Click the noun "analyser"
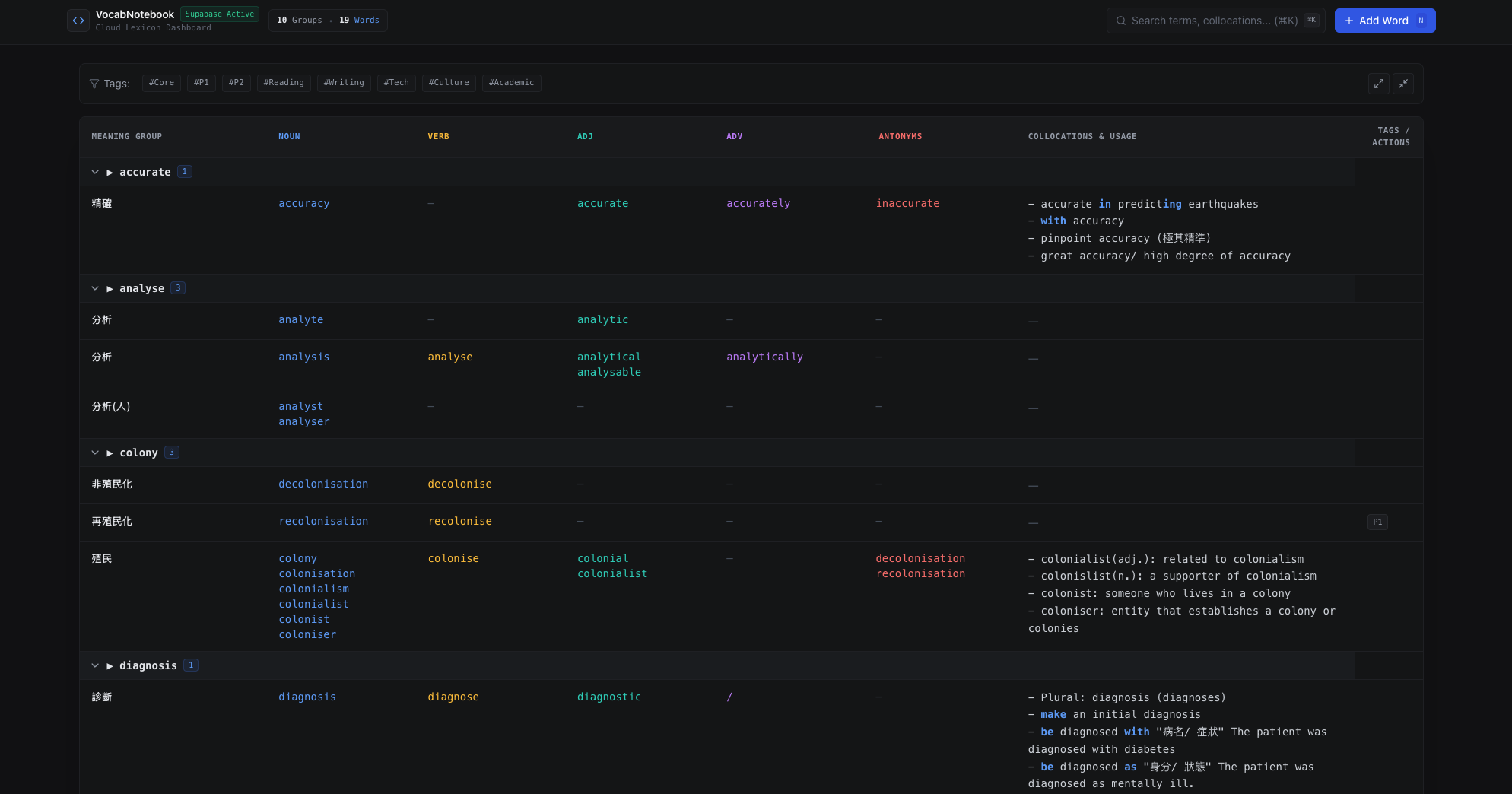This screenshot has width=1512, height=794. point(304,421)
